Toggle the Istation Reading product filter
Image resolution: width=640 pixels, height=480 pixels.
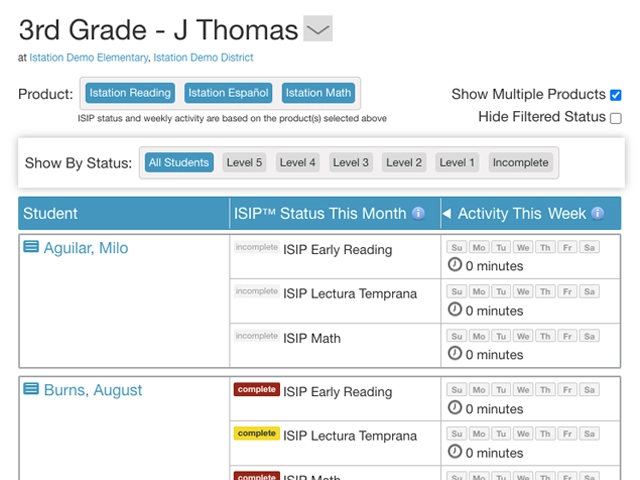coord(130,93)
